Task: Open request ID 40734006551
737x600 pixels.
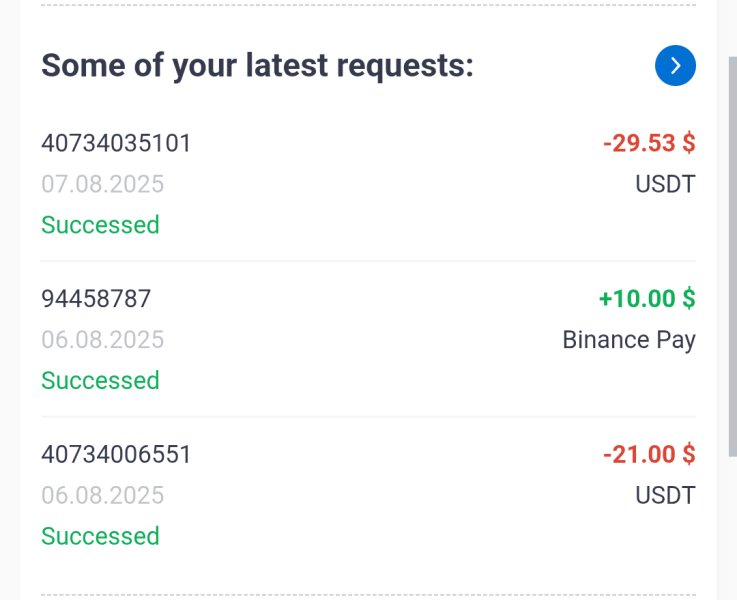Action: tap(116, 454)
